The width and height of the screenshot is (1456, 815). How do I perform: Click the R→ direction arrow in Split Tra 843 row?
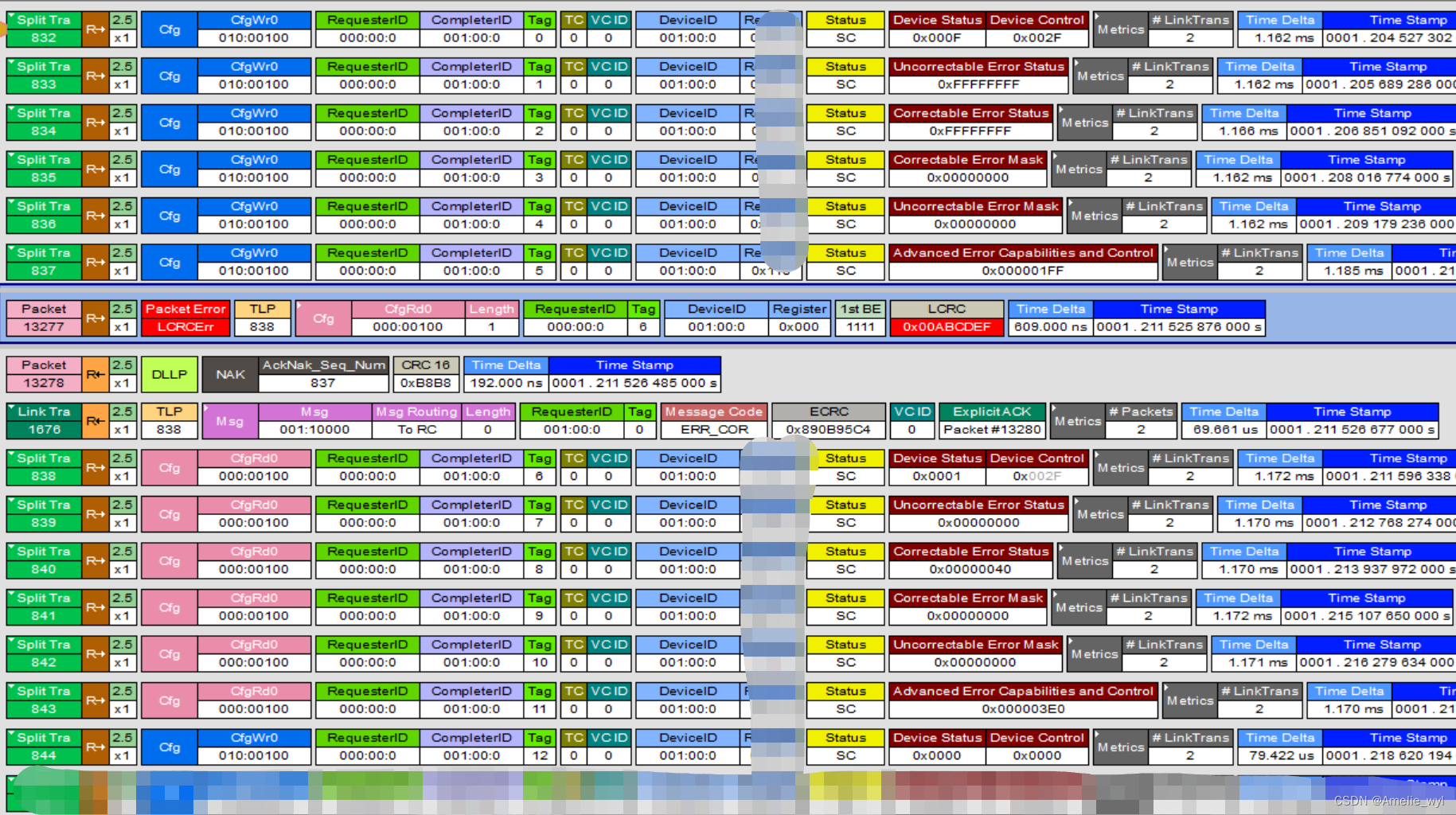tap(96, 700)
